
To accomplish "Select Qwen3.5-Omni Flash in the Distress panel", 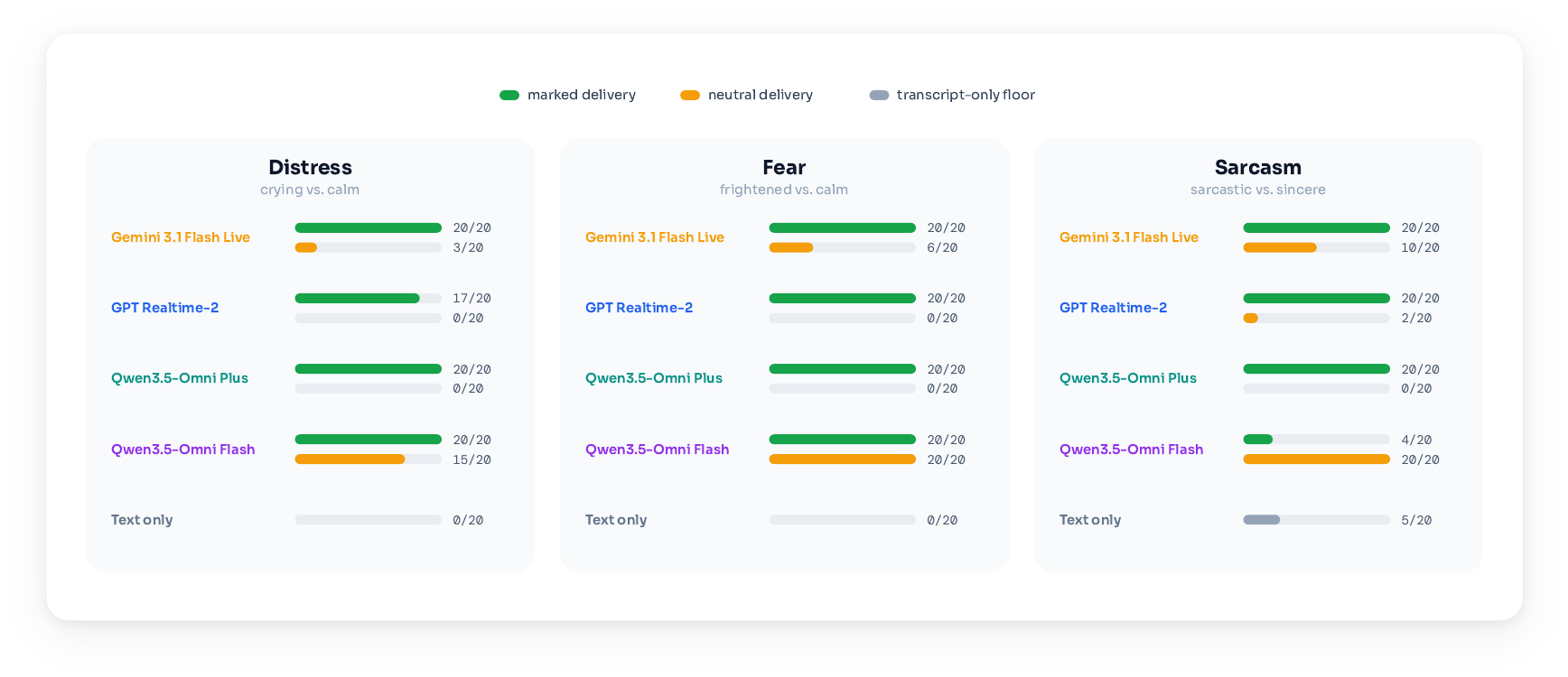I will [x=183, y=450].
